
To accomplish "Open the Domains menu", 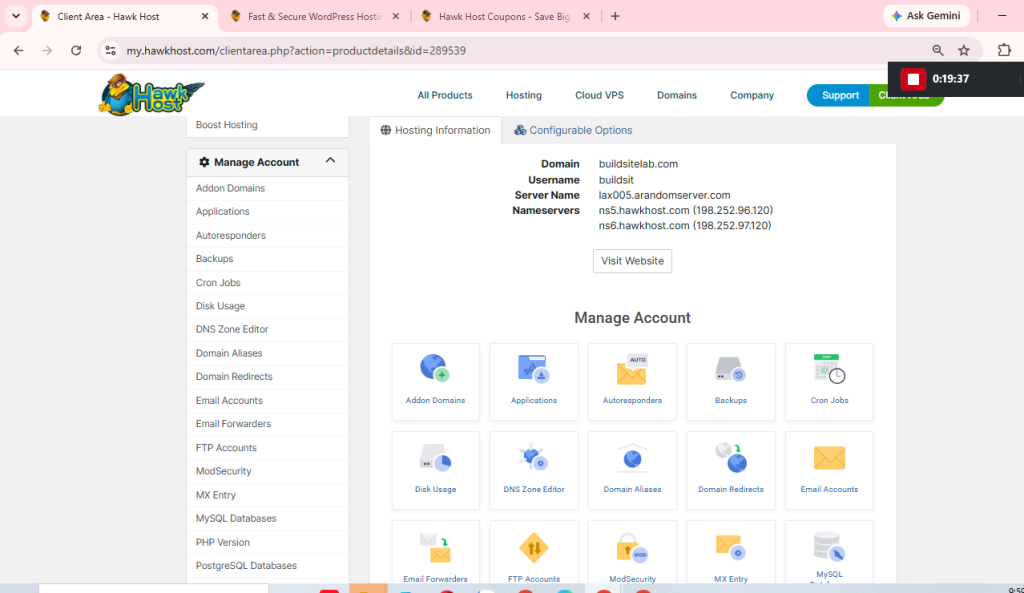I will pyautogui.click(x=677, y=95).
